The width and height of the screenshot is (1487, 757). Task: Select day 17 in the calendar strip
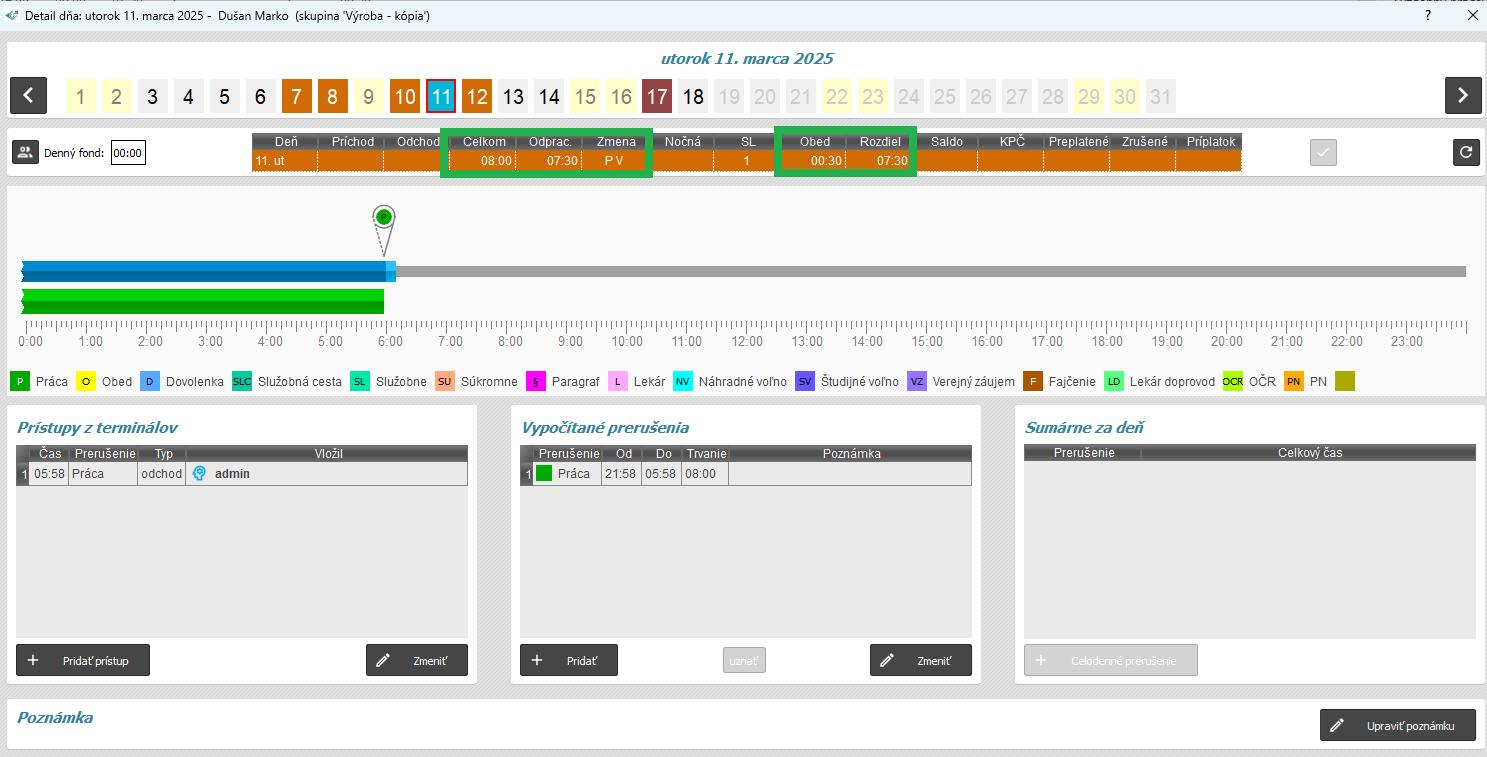tap(657, 97)
